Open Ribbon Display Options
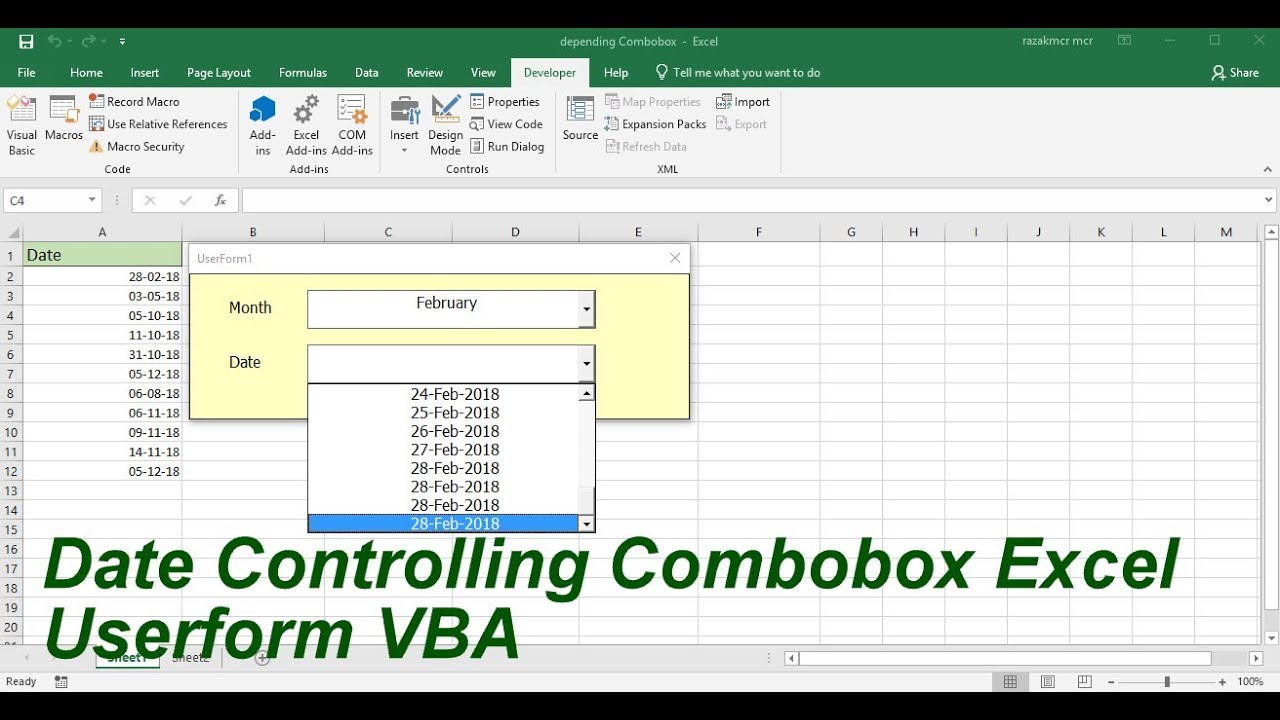 (1125, 41)
